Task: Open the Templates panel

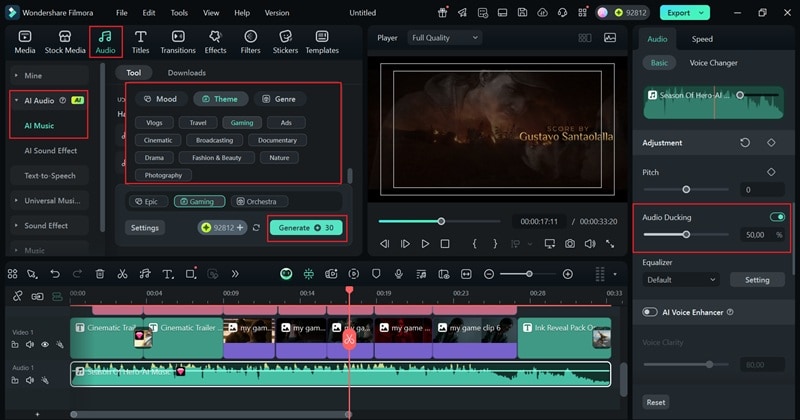Action: tap(322, 42)
